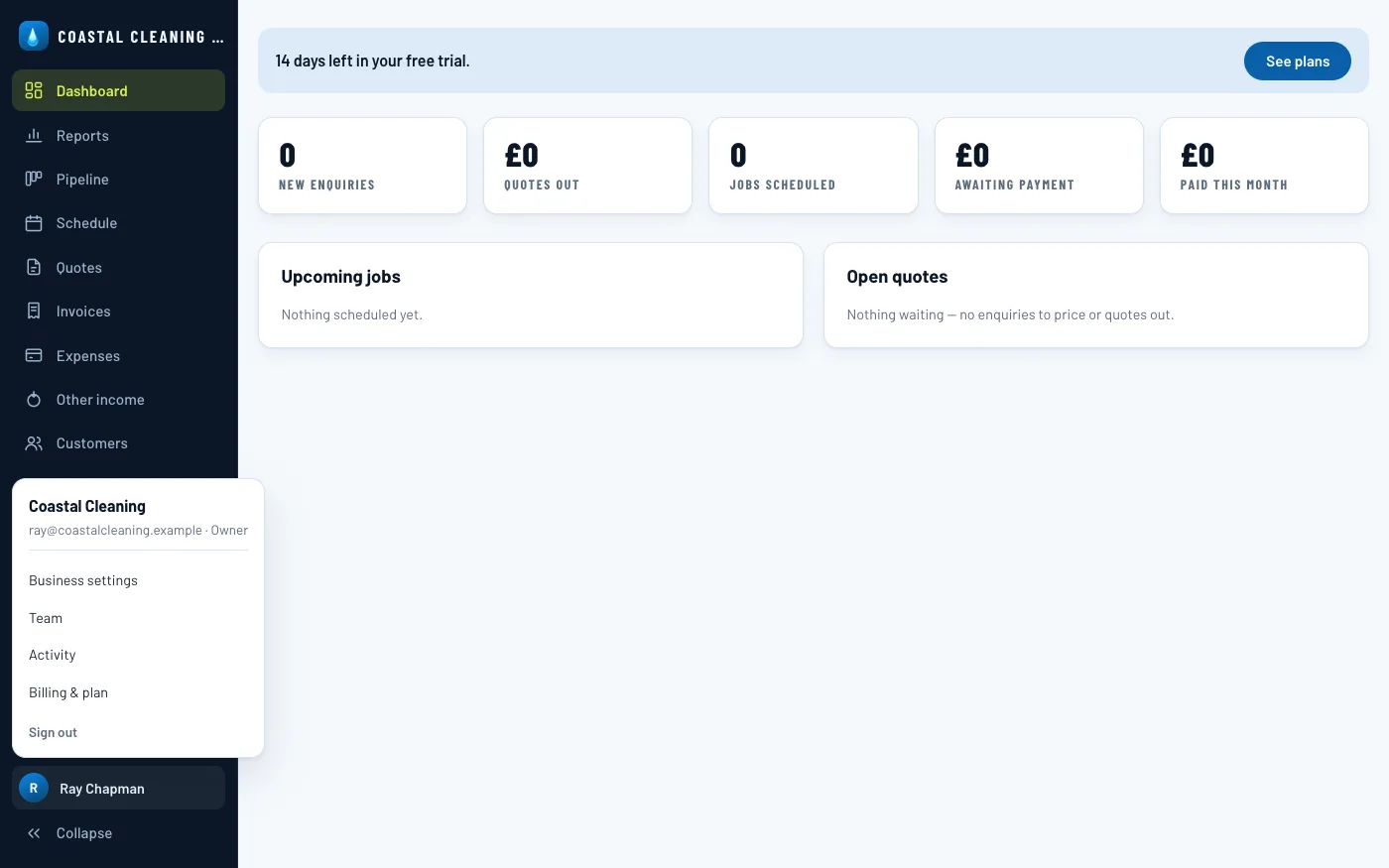Open the Customers list
Screen dimensions: 1389x868
pyautogui.click(x=118, y=443)
